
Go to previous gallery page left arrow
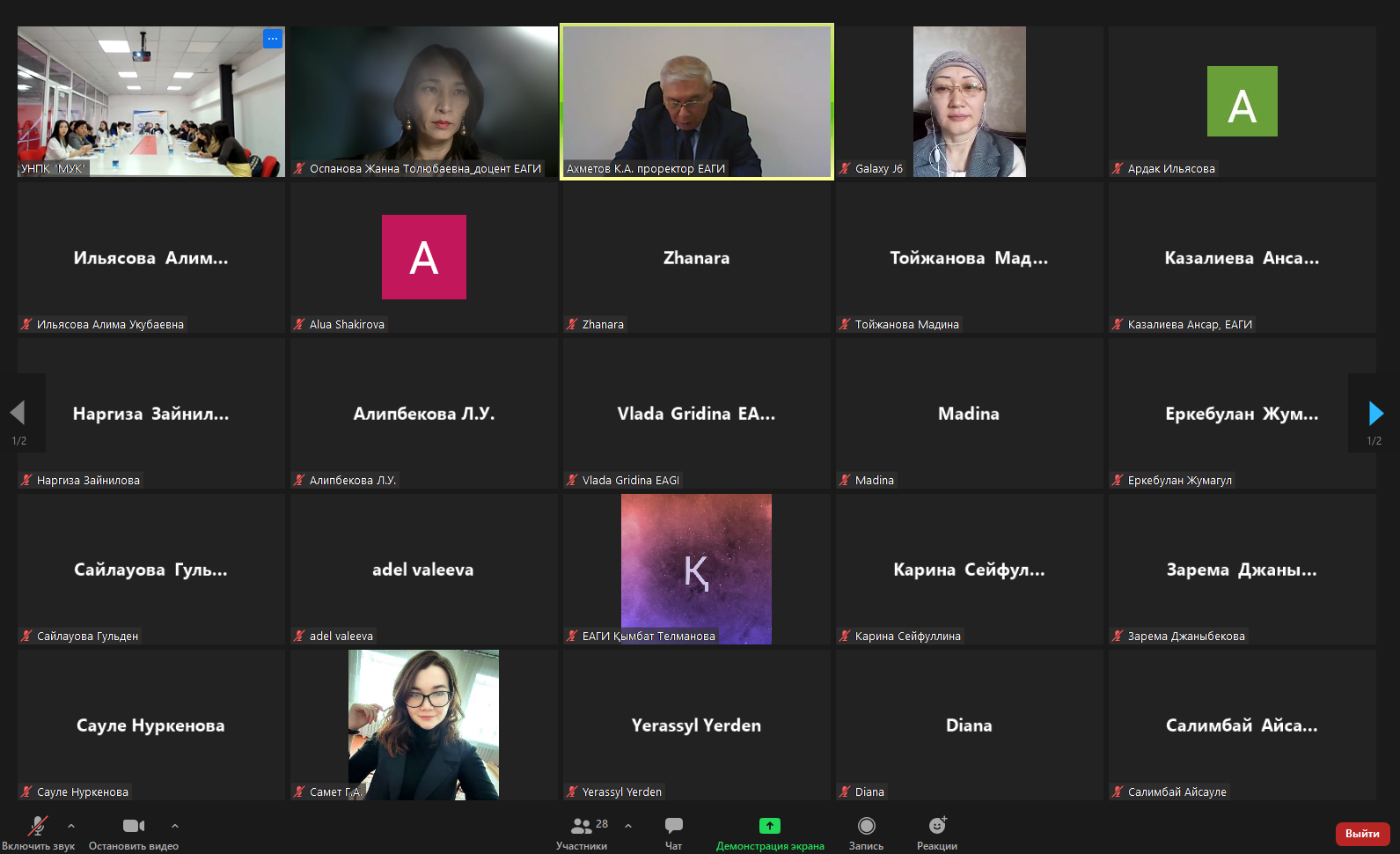18,413
